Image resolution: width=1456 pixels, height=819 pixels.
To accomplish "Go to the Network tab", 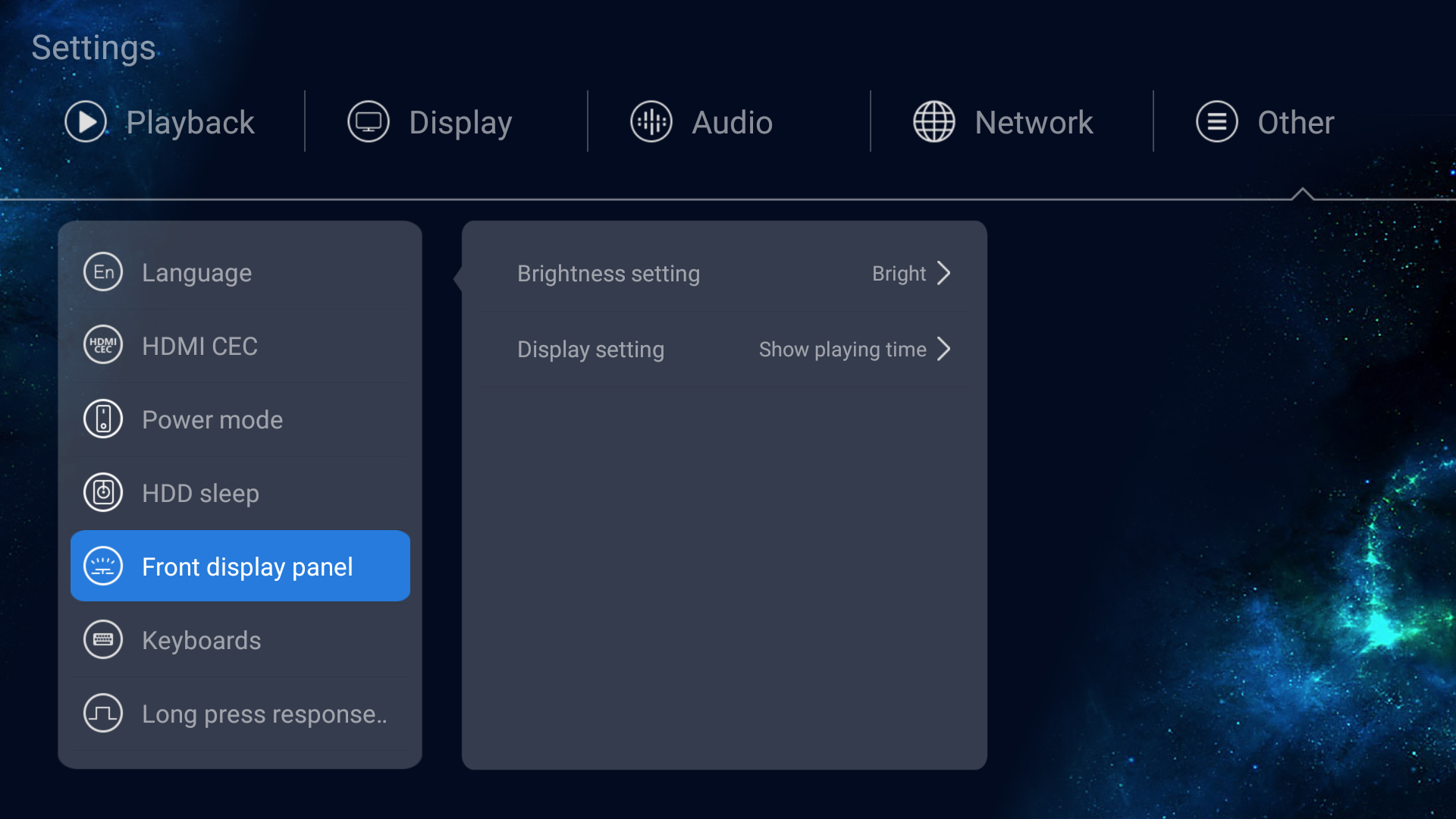I will tap(1003, 122).
